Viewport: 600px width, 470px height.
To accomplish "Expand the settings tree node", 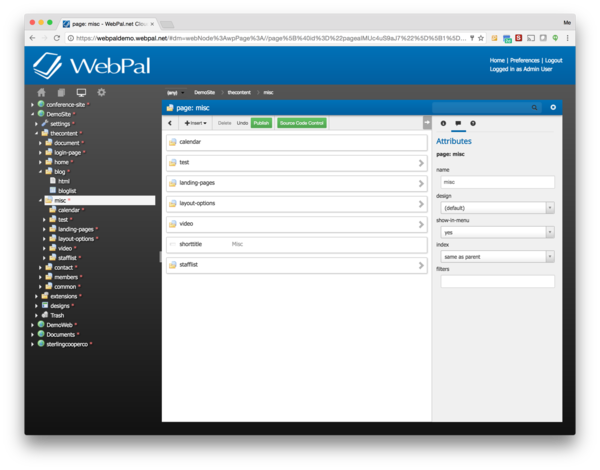I will pos(36,124).
